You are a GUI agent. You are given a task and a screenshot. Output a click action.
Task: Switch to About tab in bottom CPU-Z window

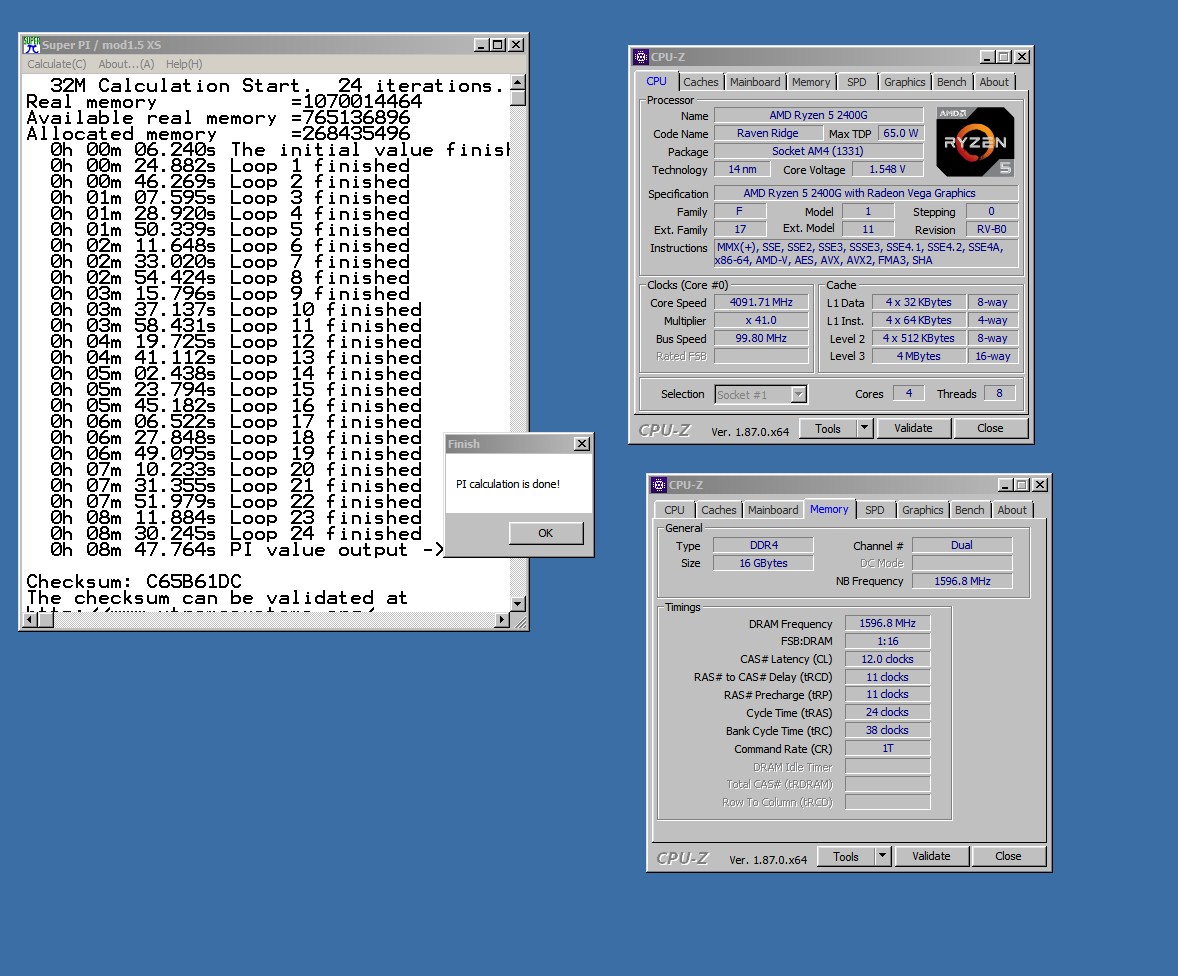[1012, 510]
